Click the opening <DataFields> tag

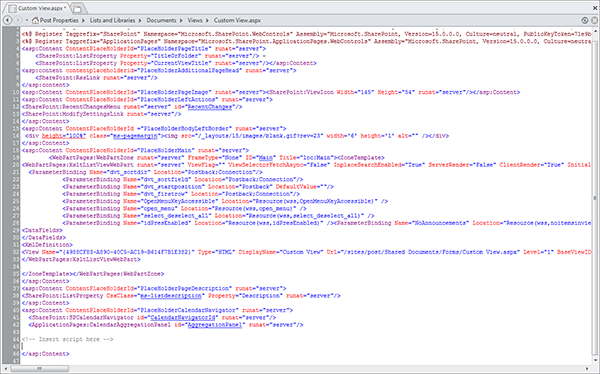42,230
